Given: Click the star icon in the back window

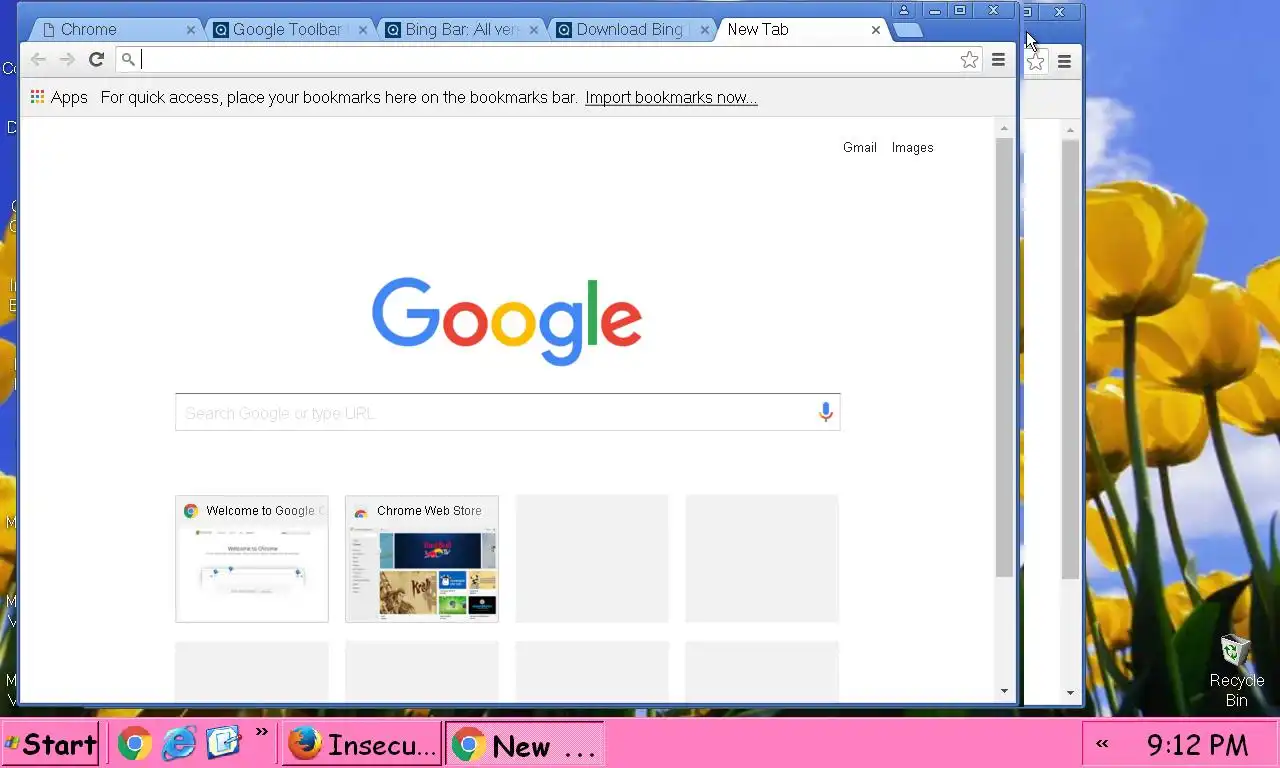Looking at the screenshot, I should 1036,62.
